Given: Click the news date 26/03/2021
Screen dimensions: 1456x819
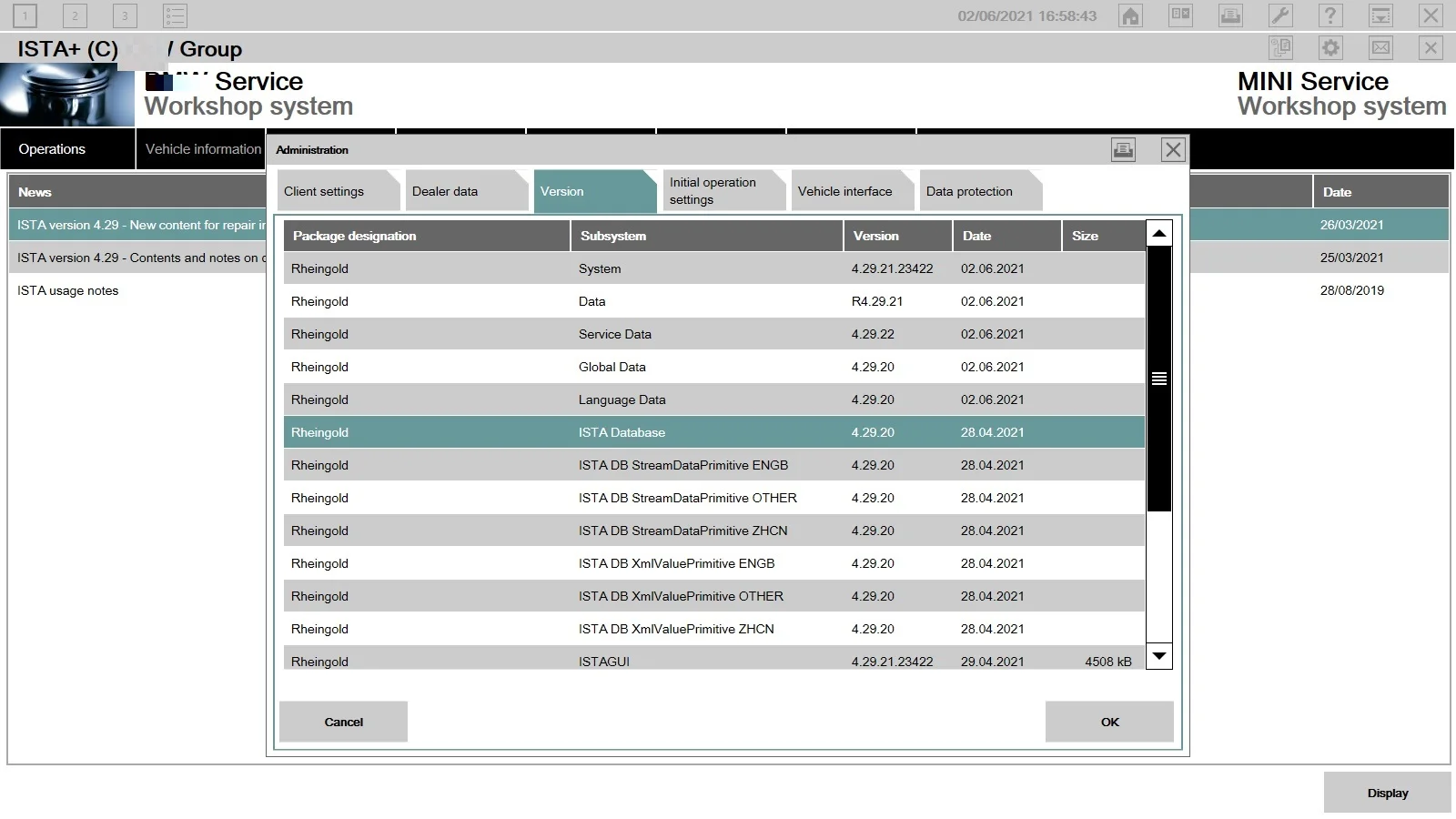Looking at the screenshot, I should click(x=1352, y=225).
